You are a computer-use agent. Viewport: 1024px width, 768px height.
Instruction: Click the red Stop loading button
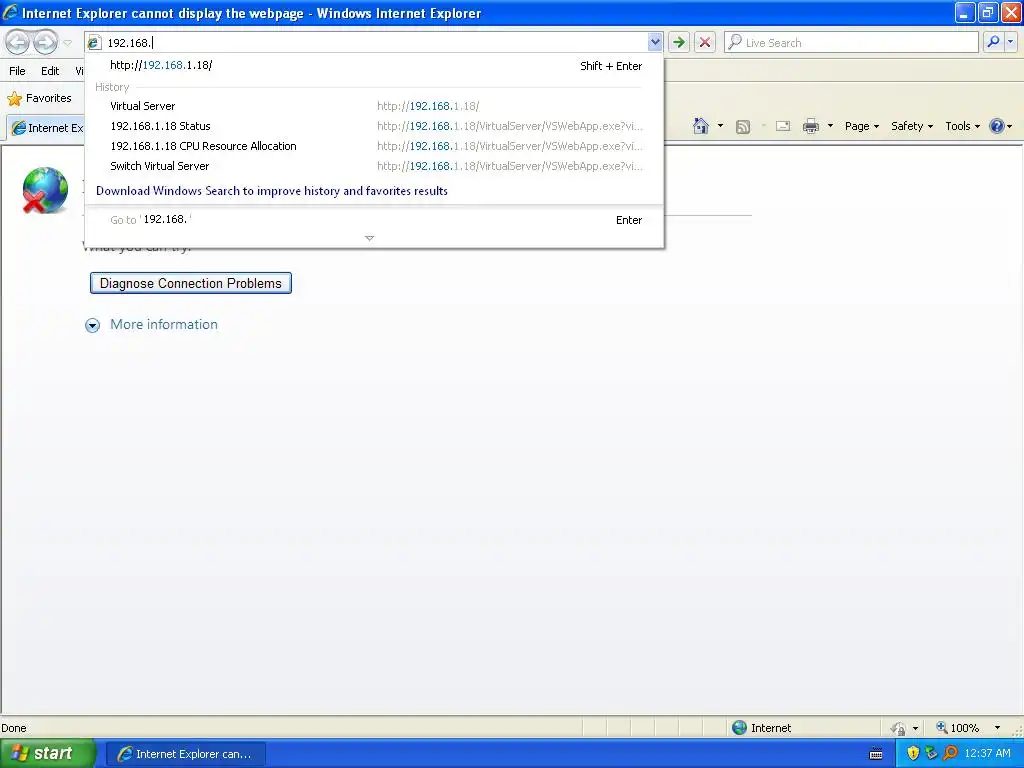[705, 42]
